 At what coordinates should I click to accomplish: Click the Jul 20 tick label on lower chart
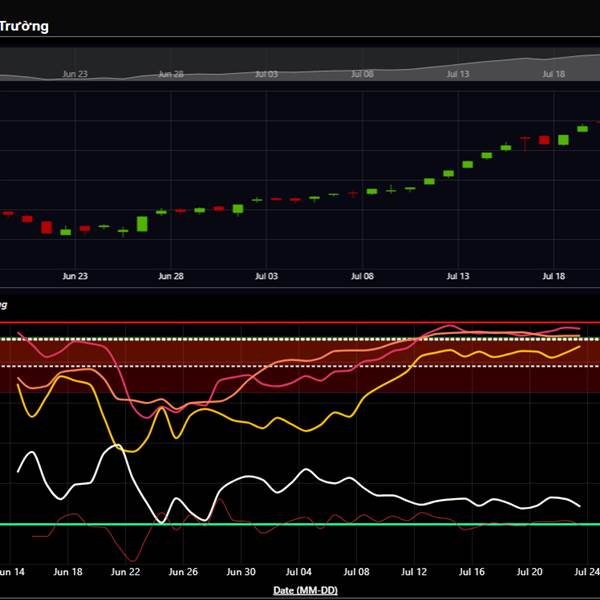pos(529,572)
